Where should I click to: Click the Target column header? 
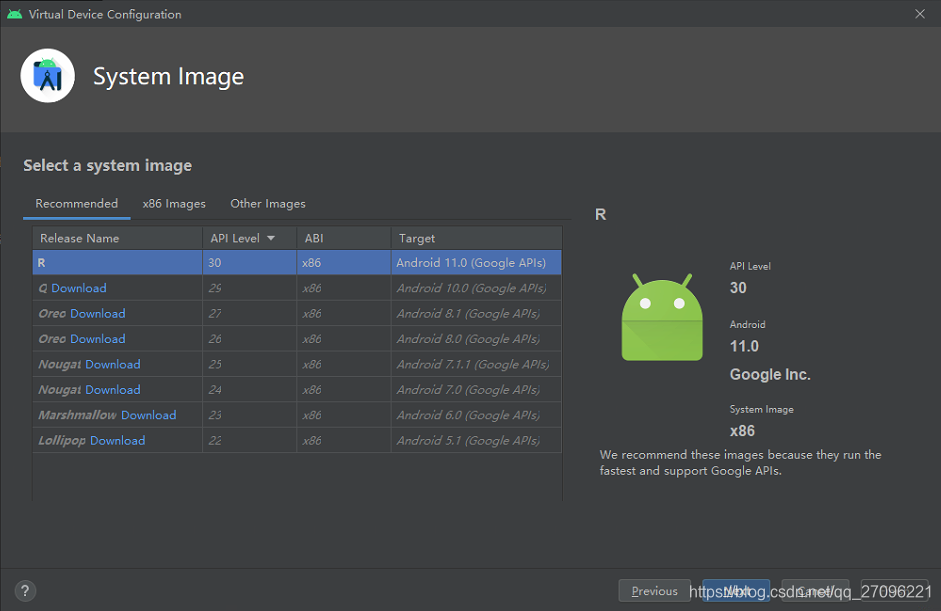[477, 238]
